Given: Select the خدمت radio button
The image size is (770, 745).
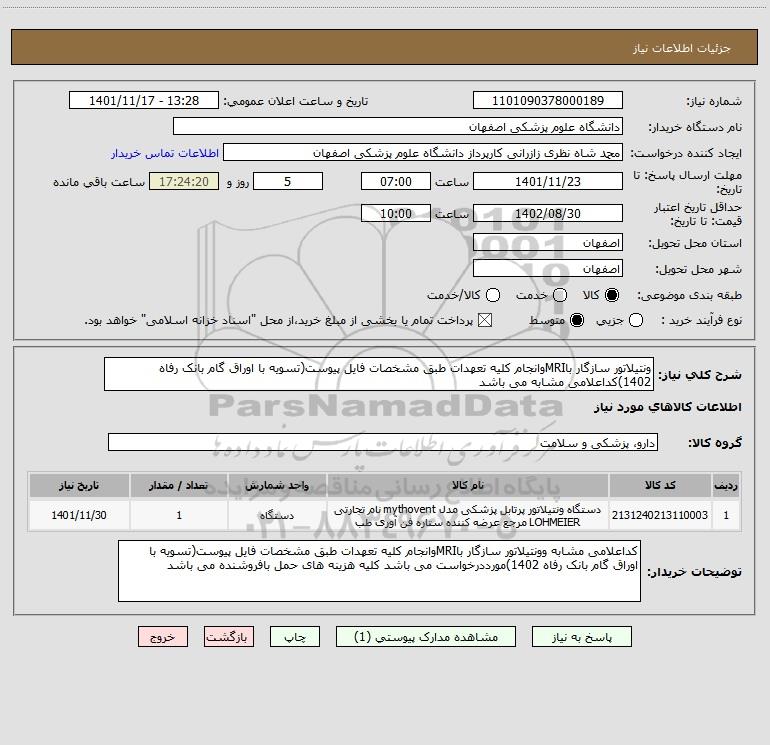Looking at the screenshot, I should tap(560, 295).
